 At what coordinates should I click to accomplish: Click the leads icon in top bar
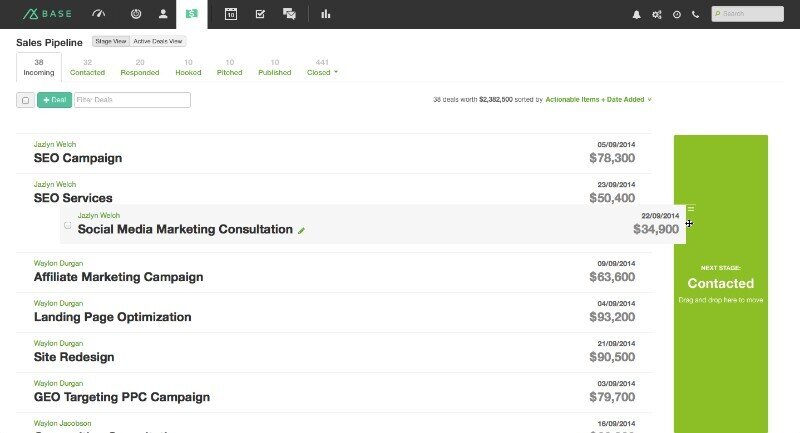click(136, 14)
